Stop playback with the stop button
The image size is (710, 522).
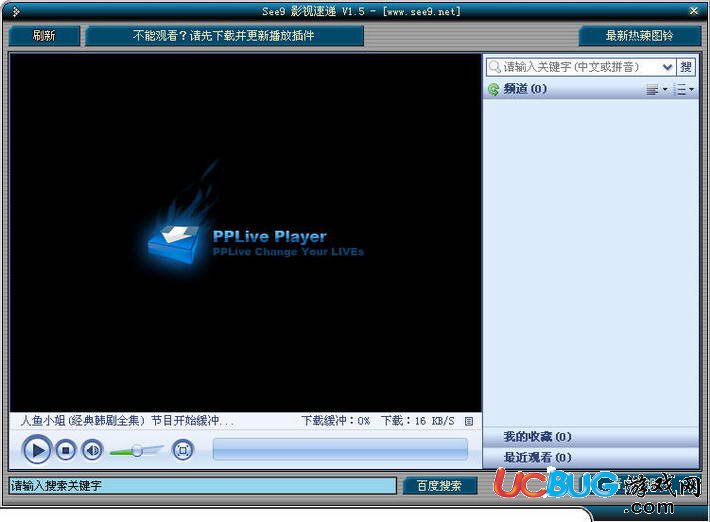(66, 450)
